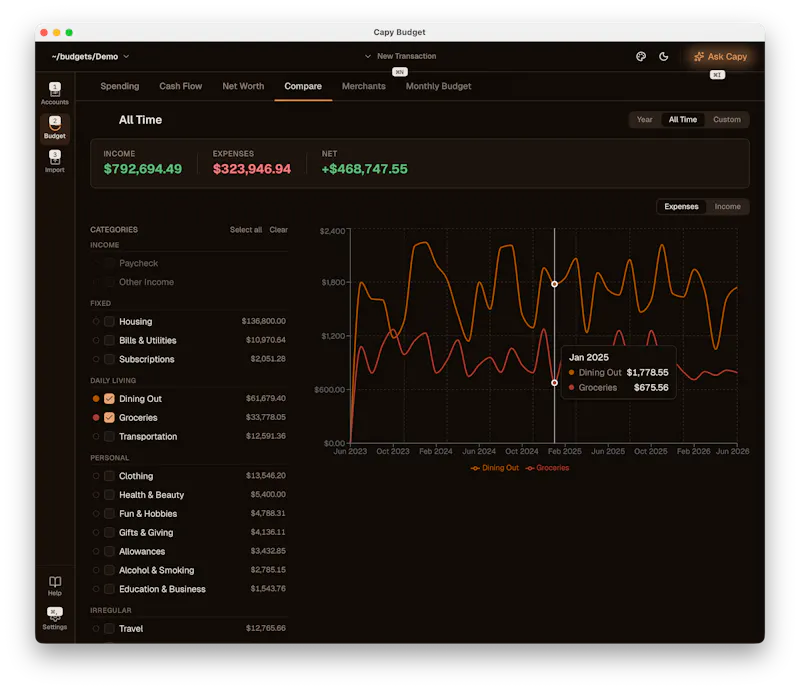Click the Ask Capy sparkle button
Screen dimensions: 800x690
720,57
